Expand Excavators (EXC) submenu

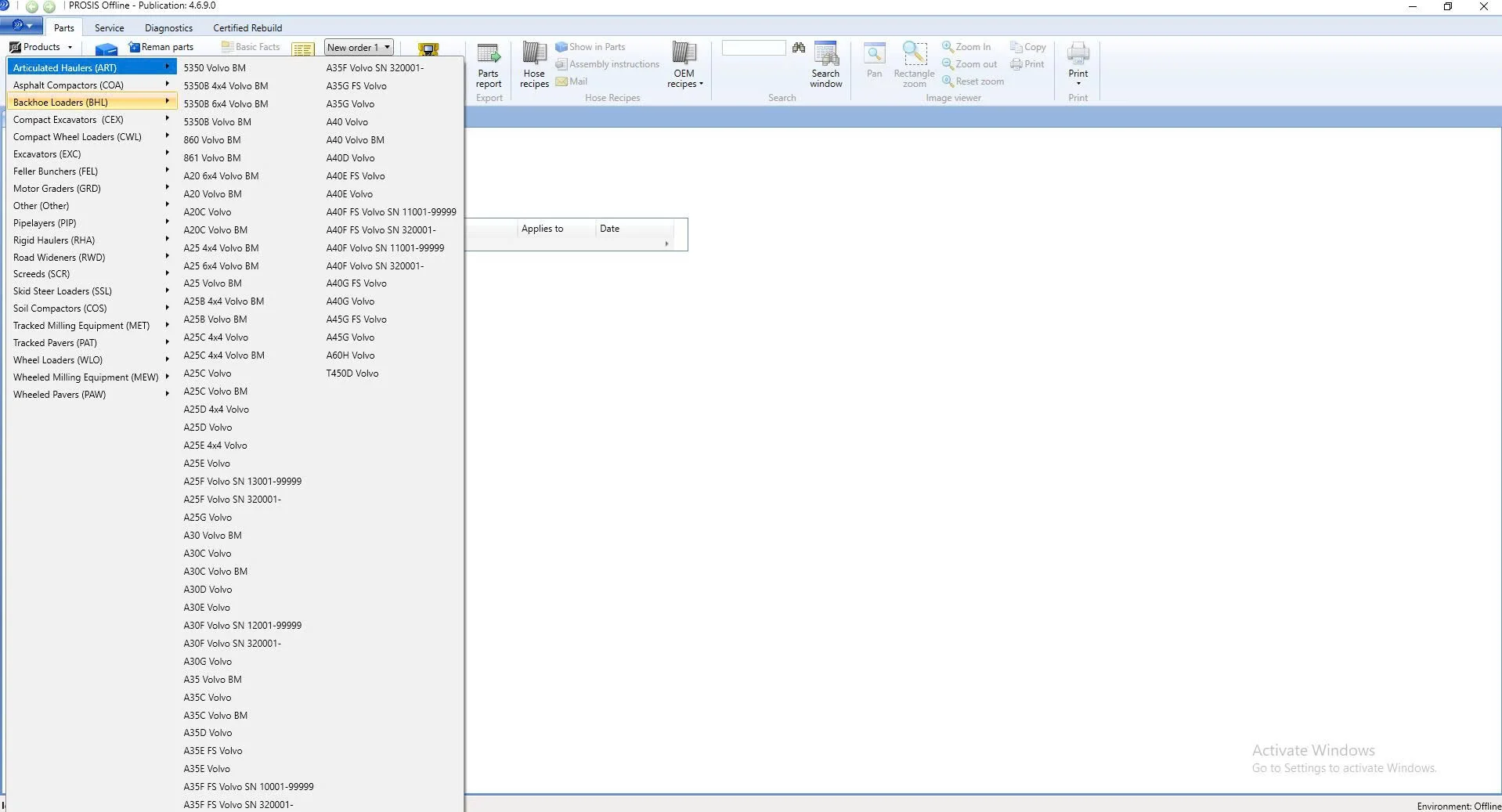pyautogui.click(x=92, y=154)
